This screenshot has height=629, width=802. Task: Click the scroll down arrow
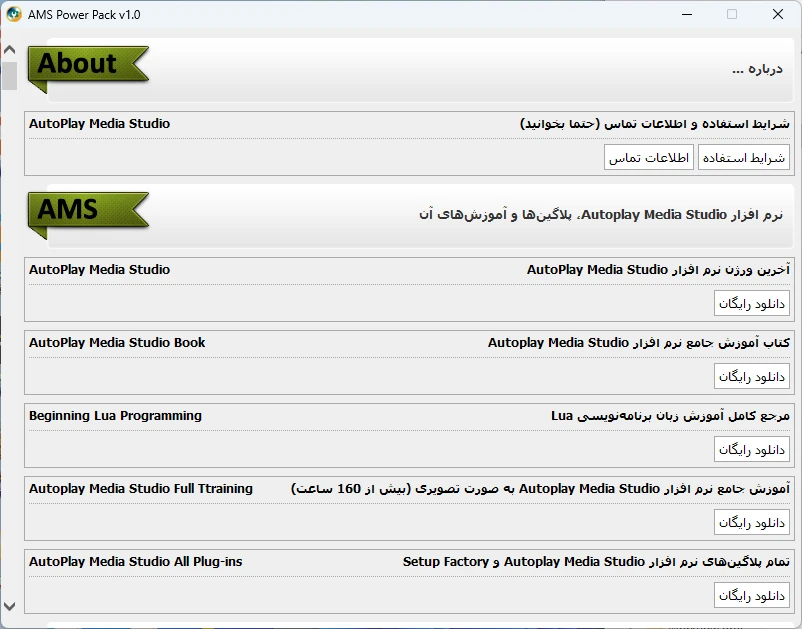(9, 606)
